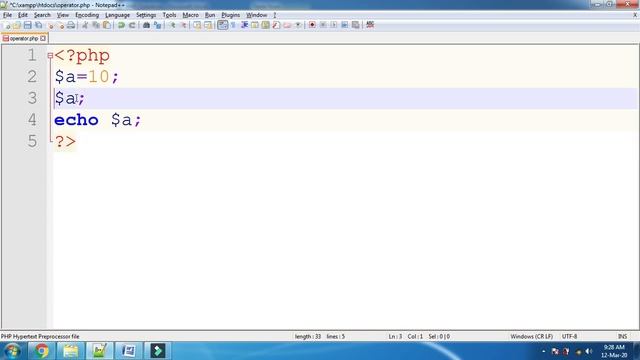Click the Close All toolbar icon
This screenshot has width=640, height=360.
[60, 25]
